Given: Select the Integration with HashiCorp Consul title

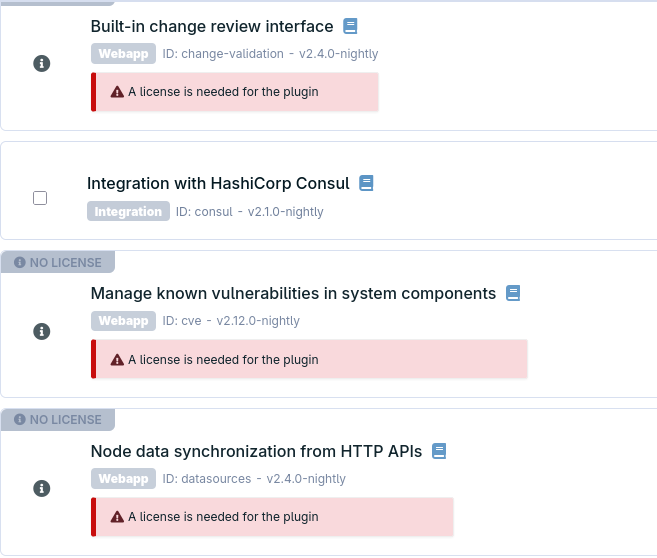Looking at the screenshot, I should 218,183.
